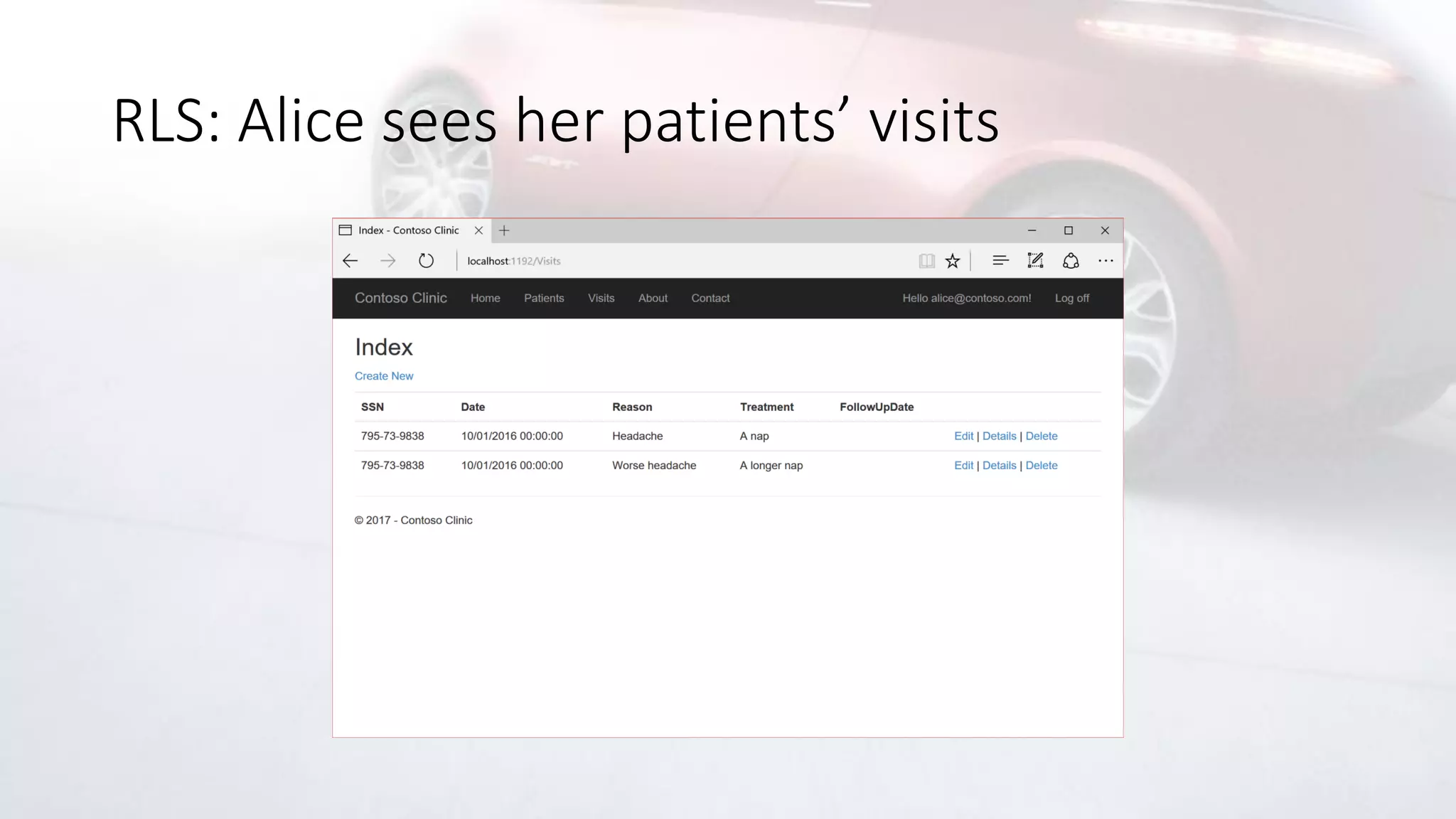
Task: Click the Contoso Clinic brand link
Action: (401, 298)
